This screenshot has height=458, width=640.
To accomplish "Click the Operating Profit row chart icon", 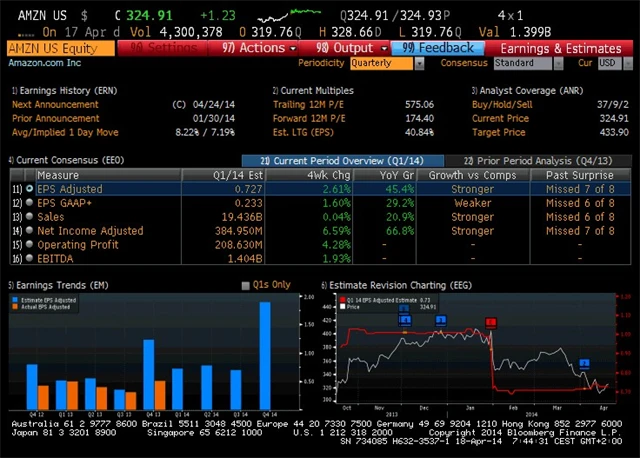I will (29, 244).
